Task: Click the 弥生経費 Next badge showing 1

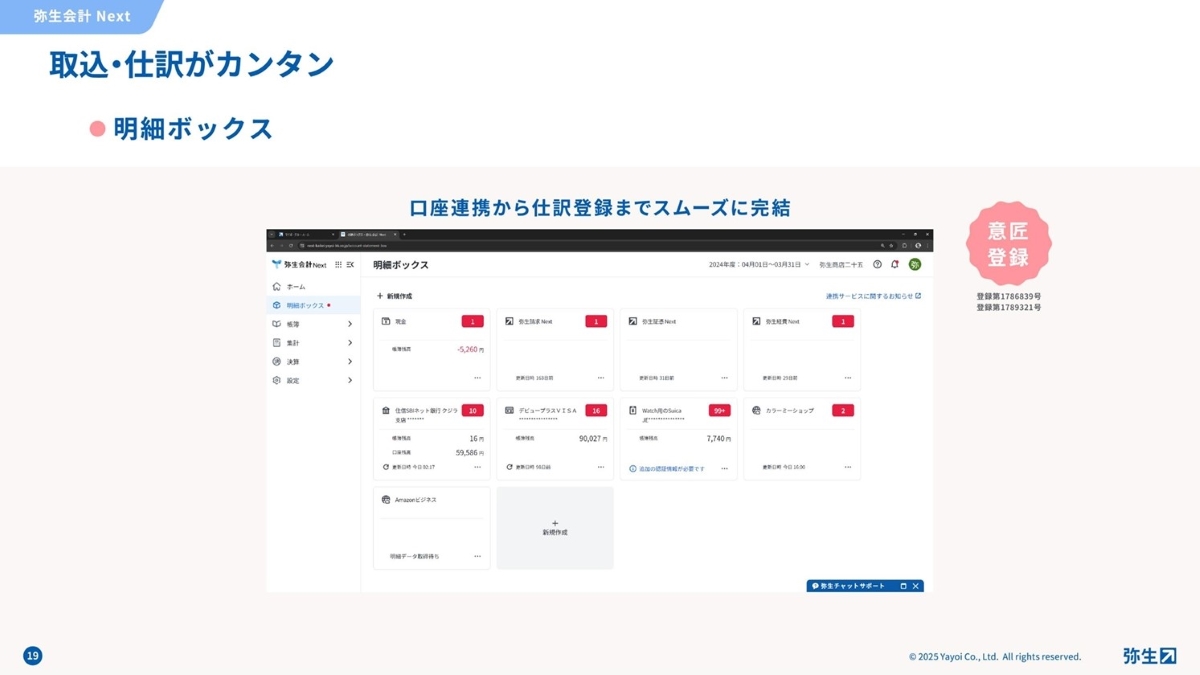Action: [843, 321]
